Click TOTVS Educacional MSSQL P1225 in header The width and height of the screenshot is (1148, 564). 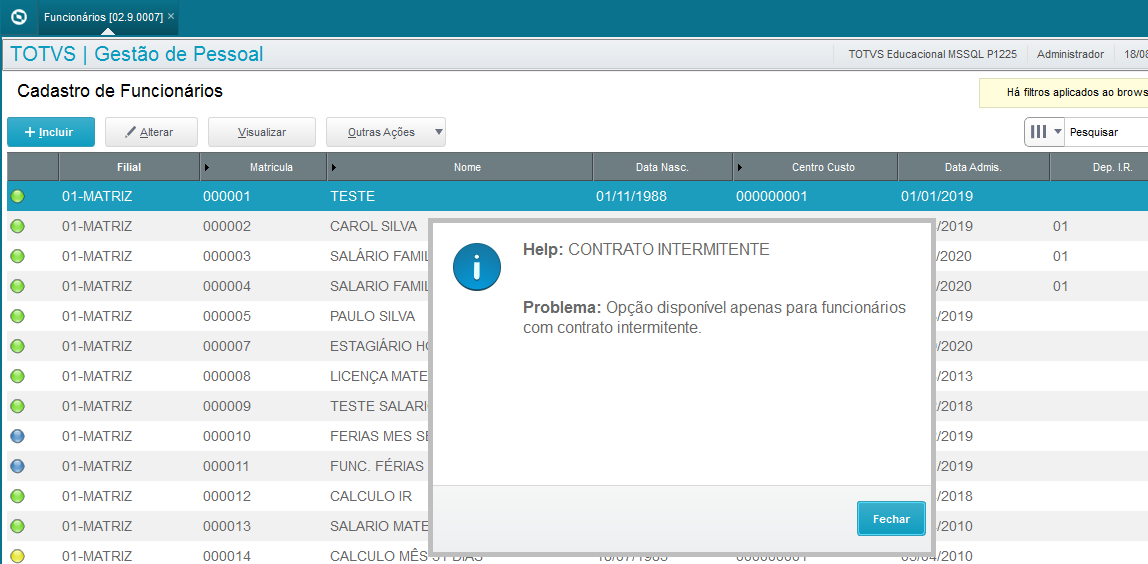(x=933, y=54)
